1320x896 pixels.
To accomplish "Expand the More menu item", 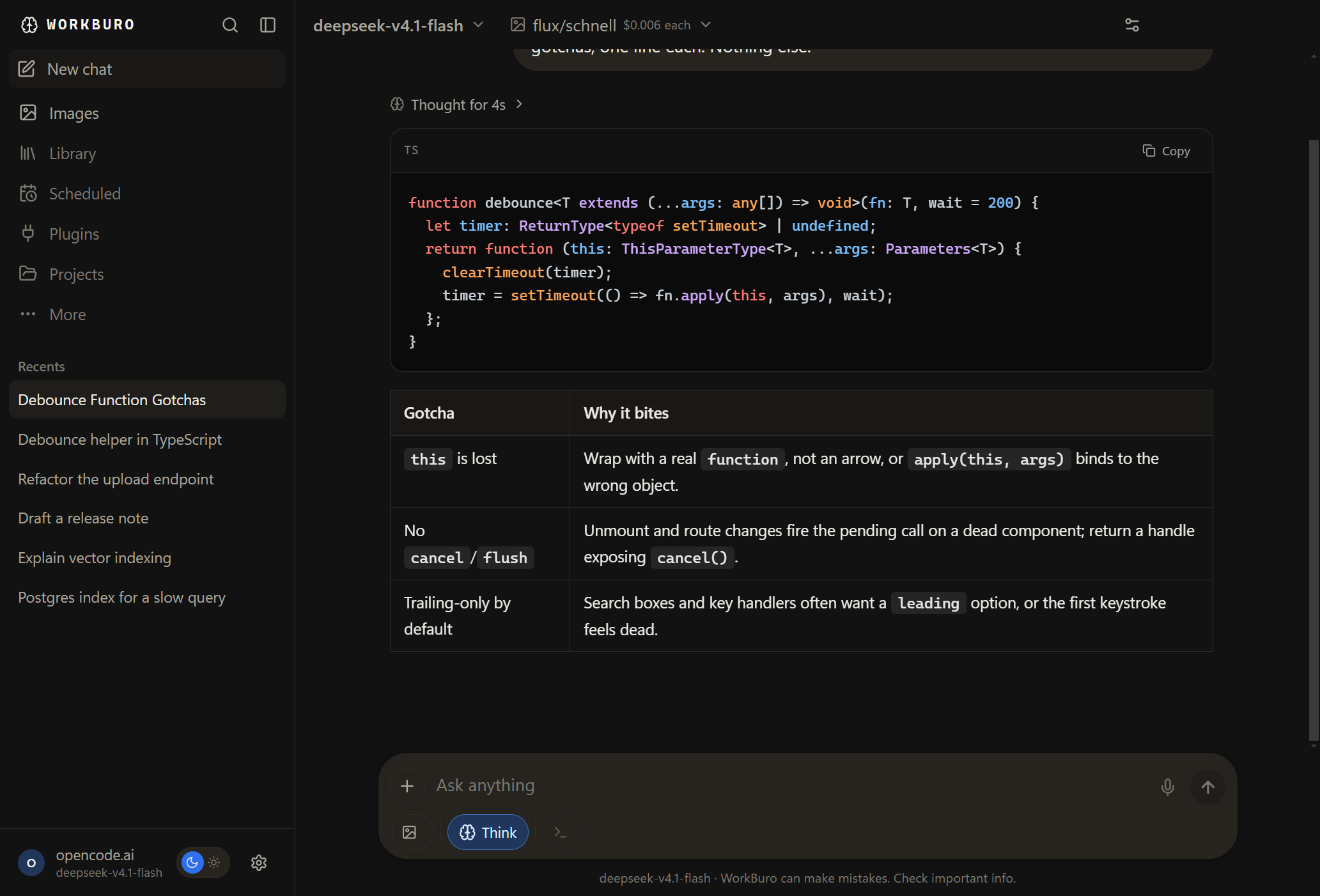I will pos(147,314).
